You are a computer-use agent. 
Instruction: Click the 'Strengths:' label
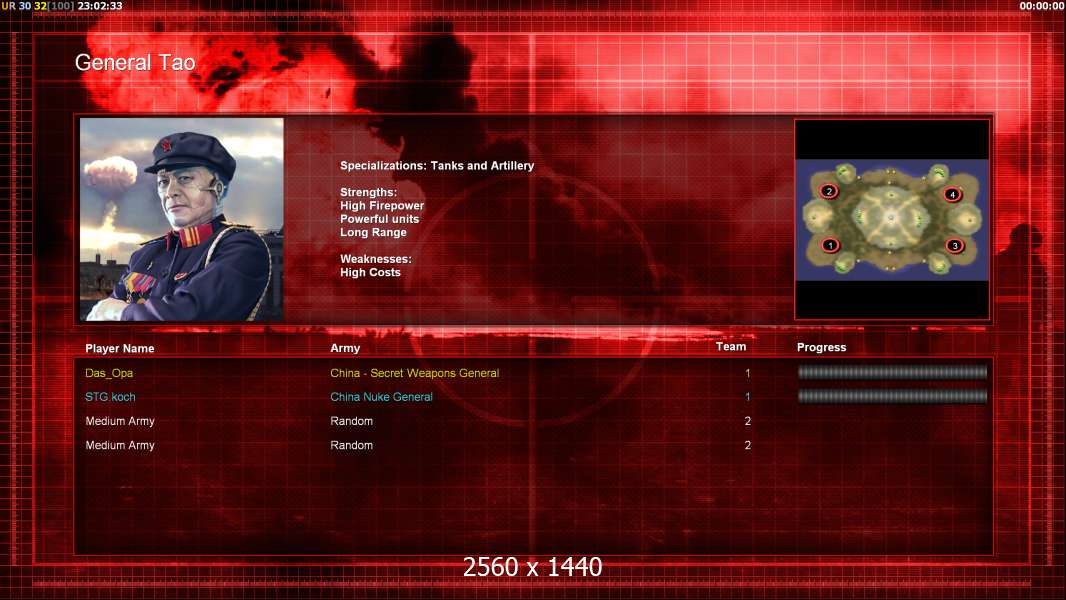368,192
